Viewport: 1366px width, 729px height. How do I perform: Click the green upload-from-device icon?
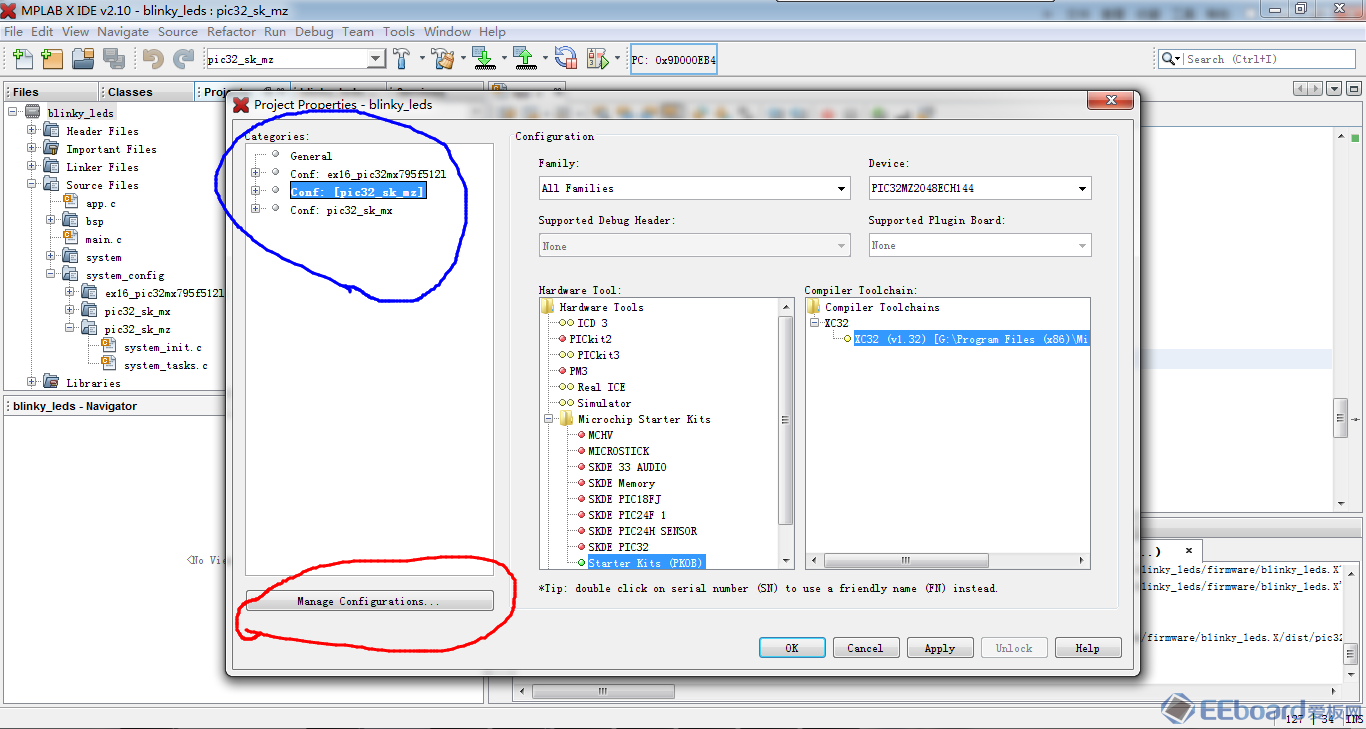[x=524, y=59]
